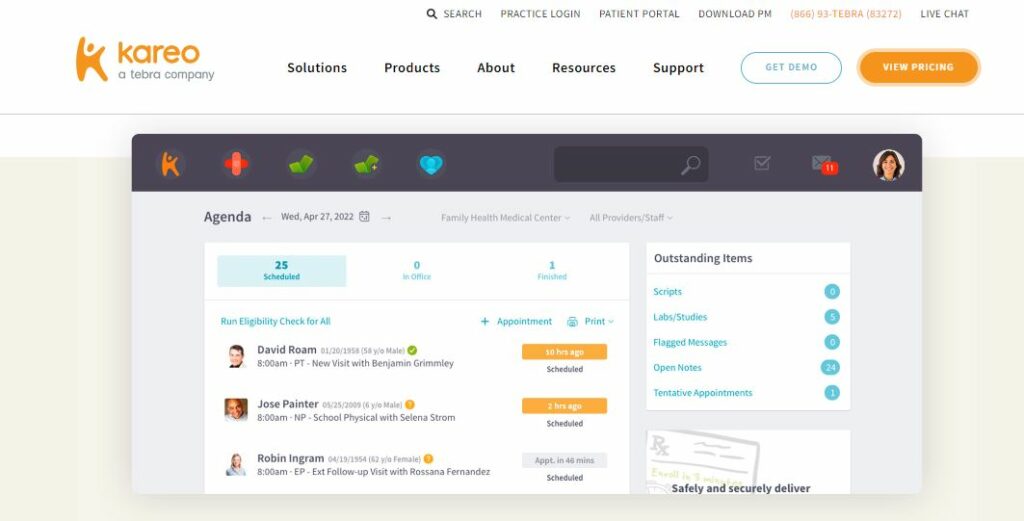Open the About menu
The image size is (1024, 521).
pyautogui.click(x=496, y=68)
